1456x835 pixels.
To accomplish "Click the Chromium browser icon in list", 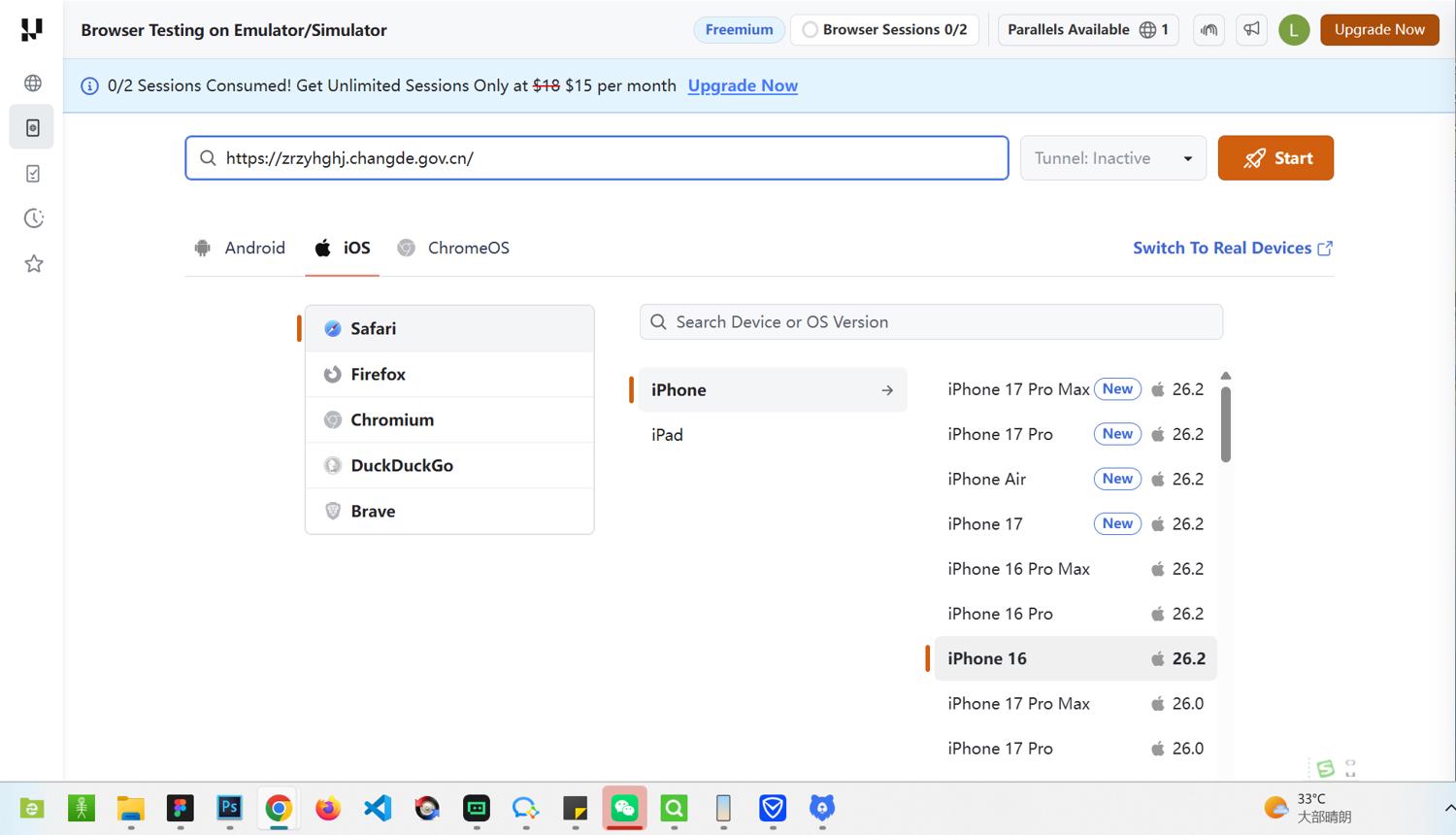I will click(x=333, y=419).
